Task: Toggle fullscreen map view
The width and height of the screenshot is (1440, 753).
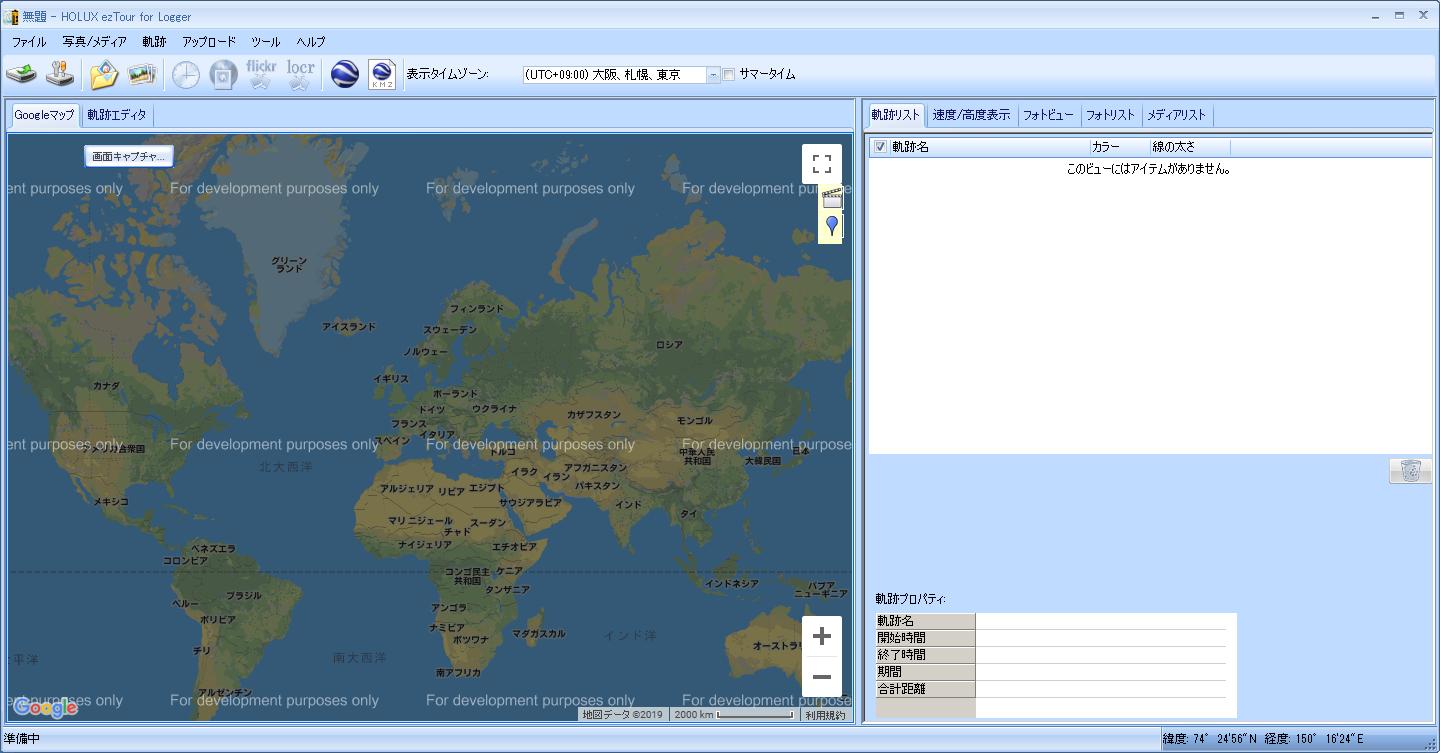Action: (822, 164)
